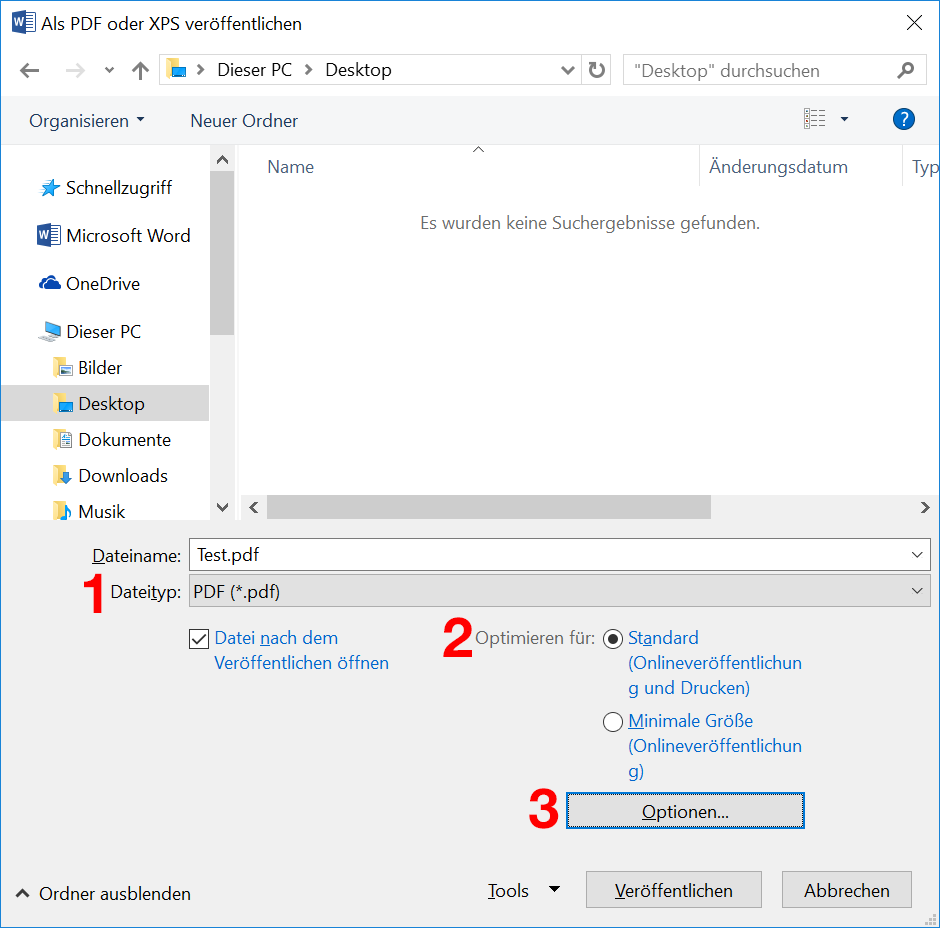Screen dimensions: 940x928
Task: Click the horizontal scrollbar in file list
Action: (488, 508)
